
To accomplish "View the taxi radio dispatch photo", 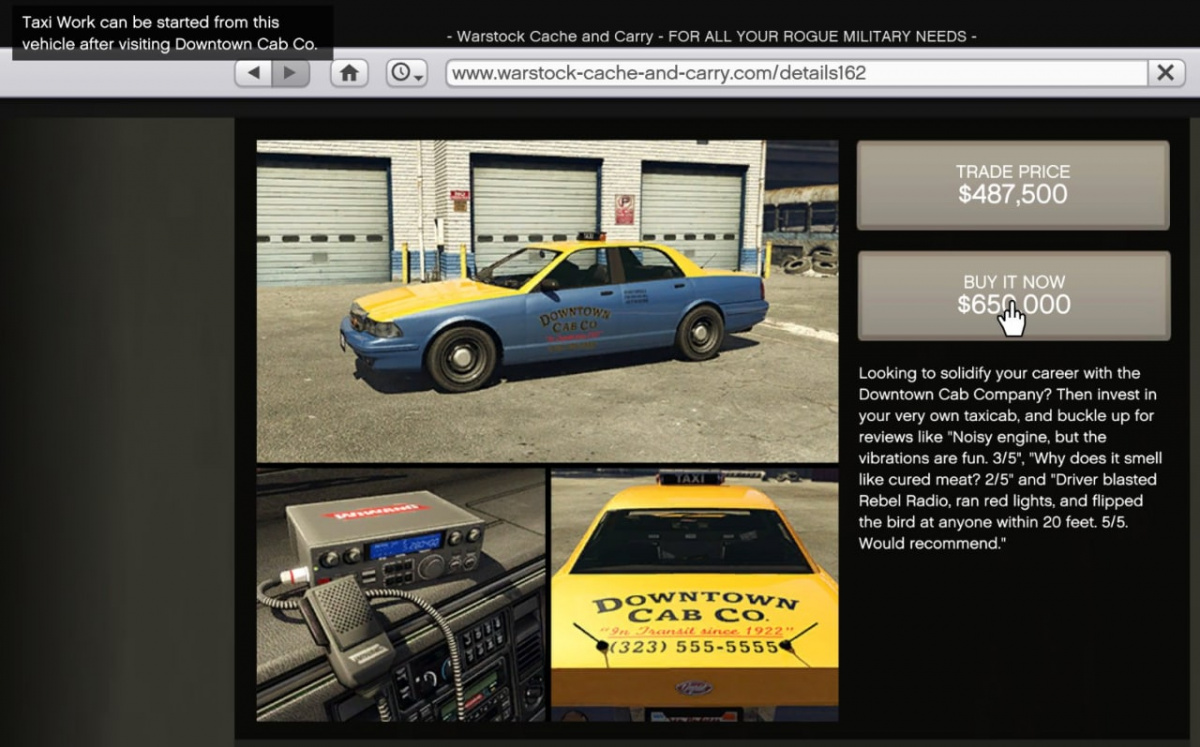I will pos(401,595).
